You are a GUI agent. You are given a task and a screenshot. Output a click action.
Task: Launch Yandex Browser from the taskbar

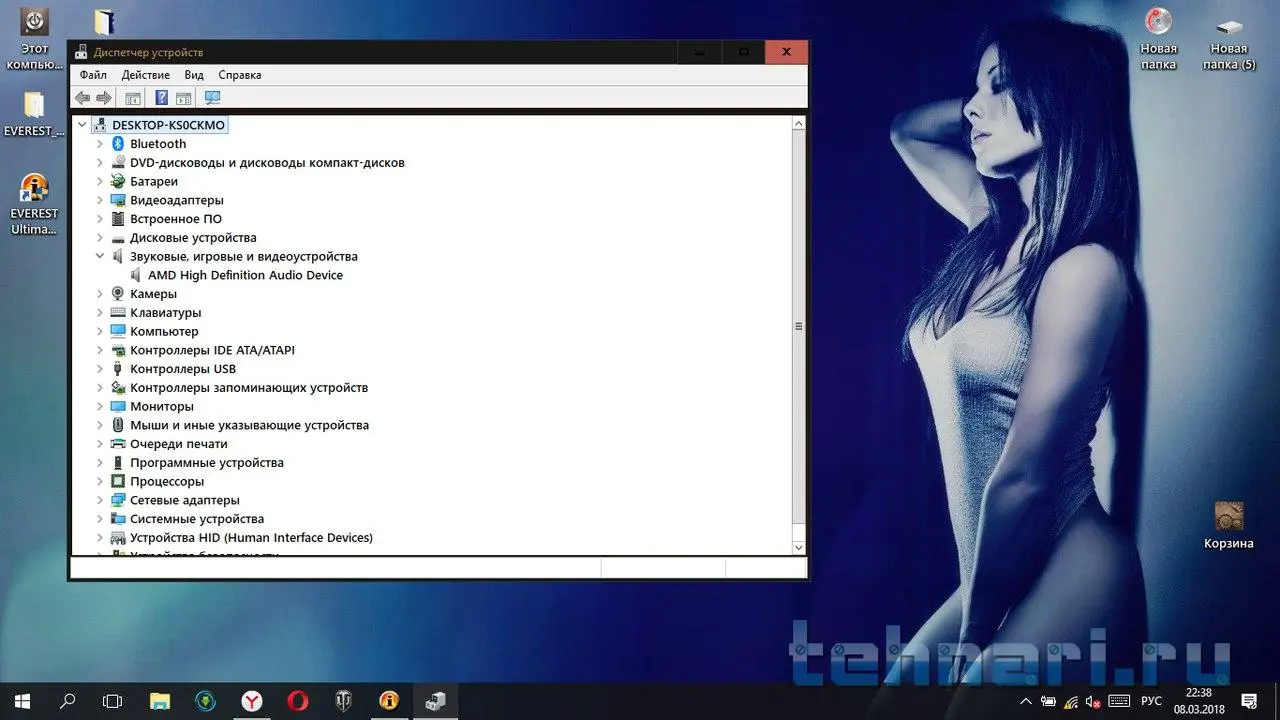click(252, 701)
